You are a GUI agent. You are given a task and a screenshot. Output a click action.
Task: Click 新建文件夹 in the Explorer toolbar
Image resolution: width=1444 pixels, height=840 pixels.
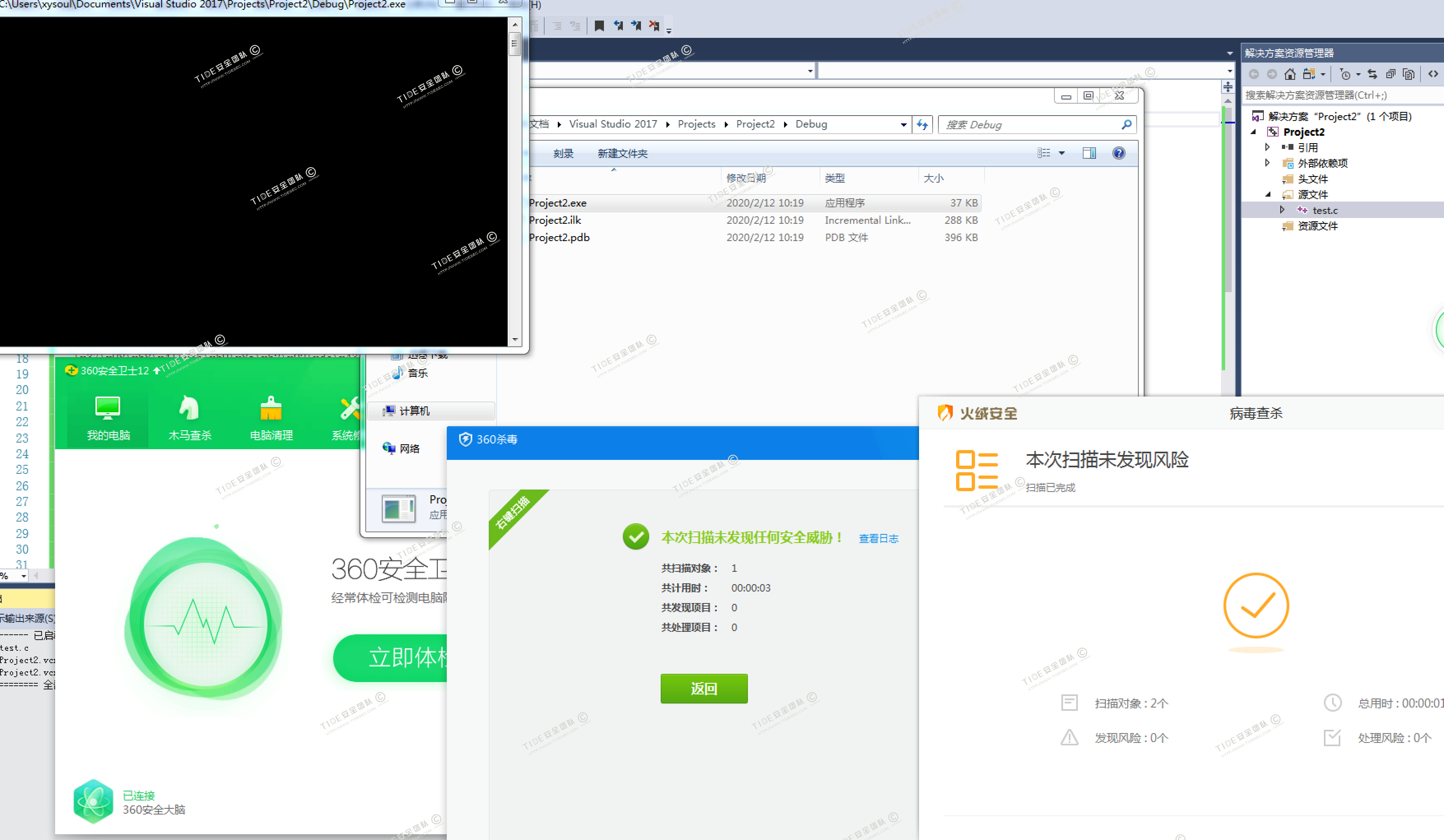622,153
